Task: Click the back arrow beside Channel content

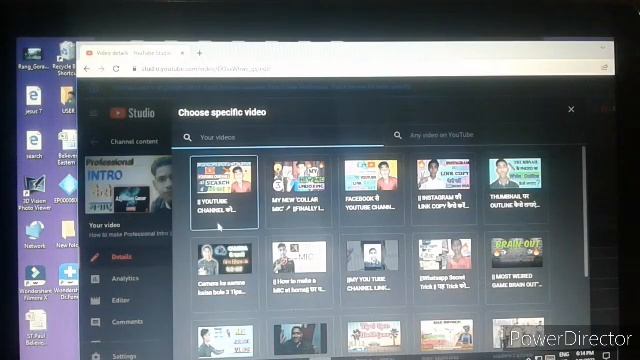Action: click(x=94, y=142)
